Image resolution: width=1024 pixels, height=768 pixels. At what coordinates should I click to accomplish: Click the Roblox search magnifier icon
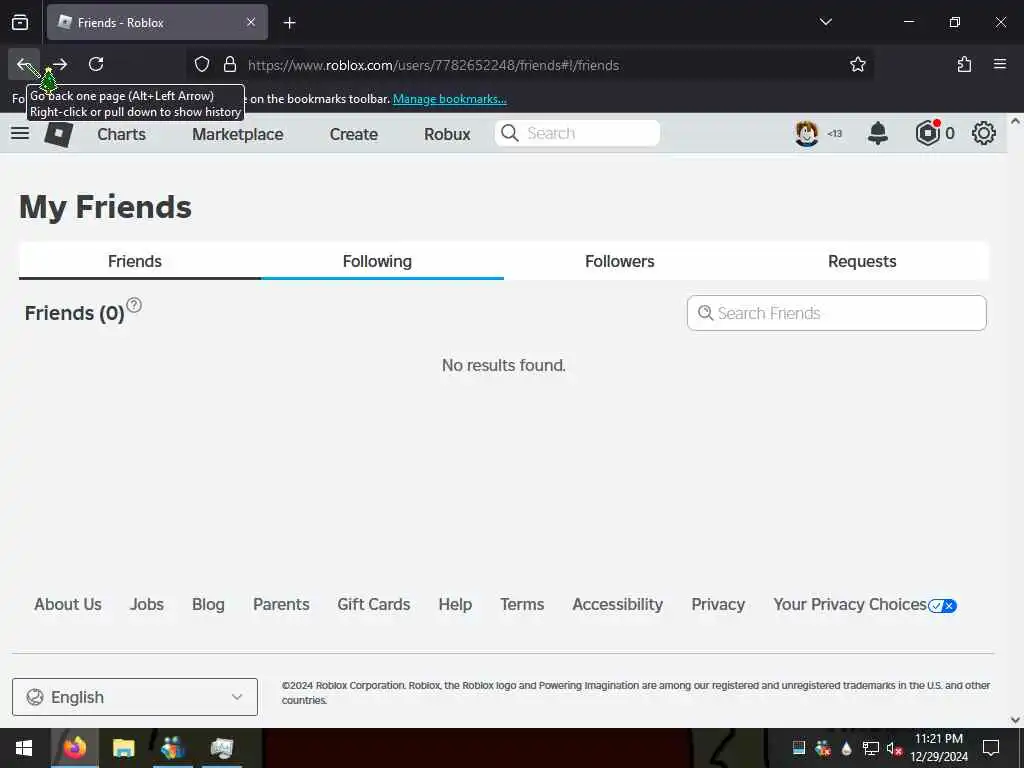tap(509, 133)
